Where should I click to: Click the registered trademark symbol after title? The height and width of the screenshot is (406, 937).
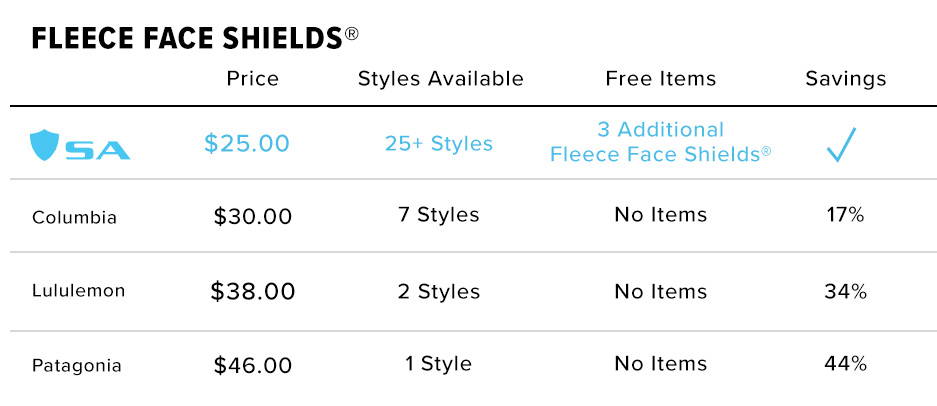(351, 33)
